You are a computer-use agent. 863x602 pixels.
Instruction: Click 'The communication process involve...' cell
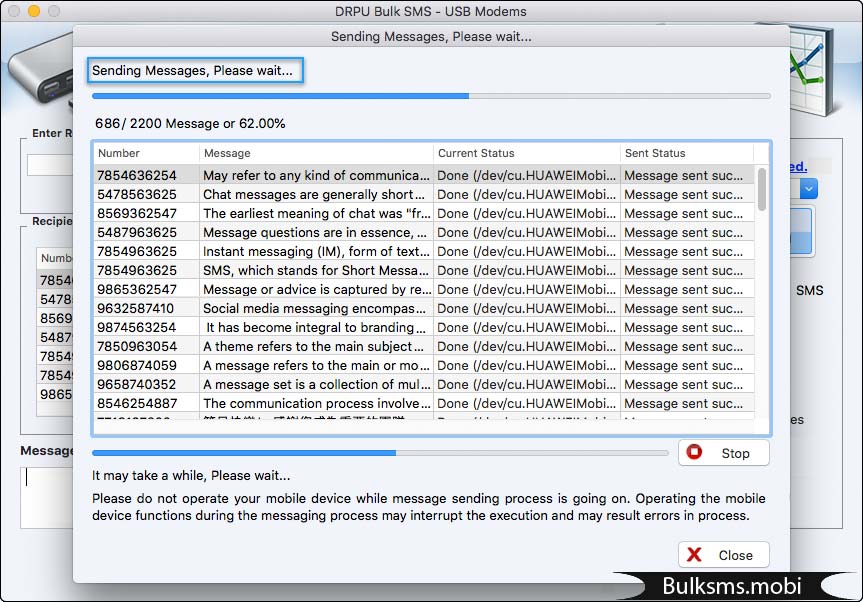click(316, 403)
